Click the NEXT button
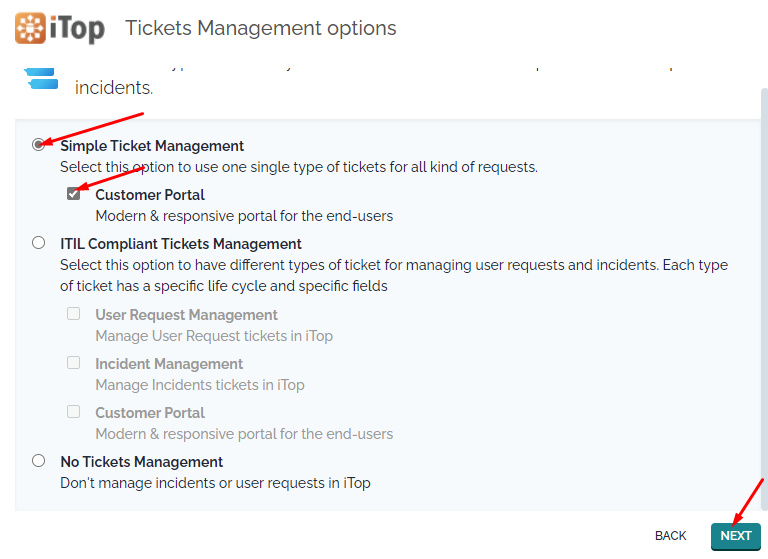768x559 pixels. click(x=736, y=536)
